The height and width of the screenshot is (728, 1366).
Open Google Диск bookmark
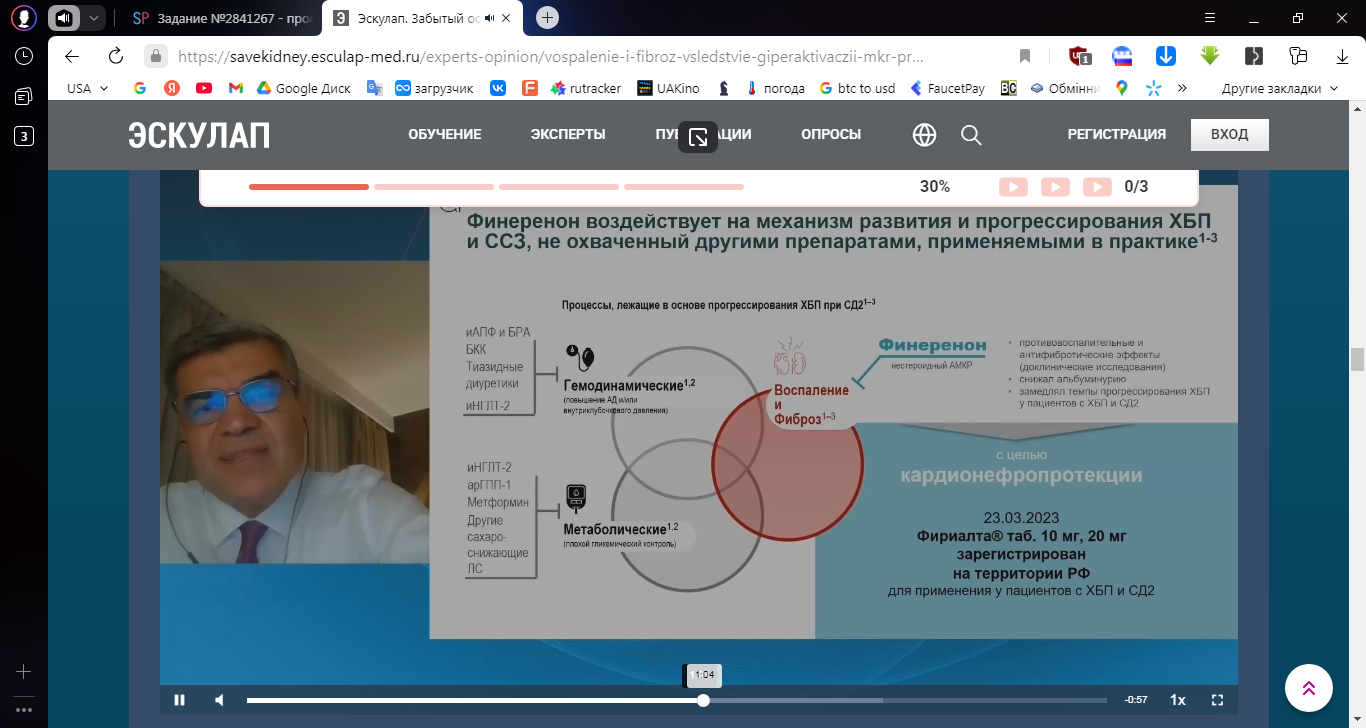(x=303, y=88)
